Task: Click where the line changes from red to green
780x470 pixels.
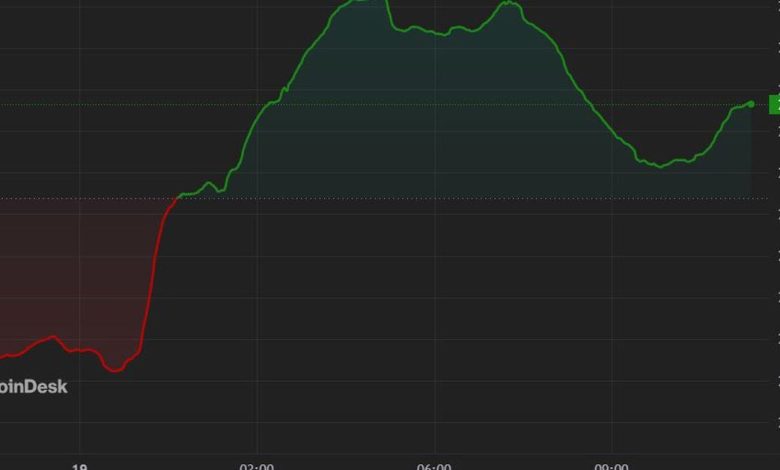Action: (x=177, y=198)
